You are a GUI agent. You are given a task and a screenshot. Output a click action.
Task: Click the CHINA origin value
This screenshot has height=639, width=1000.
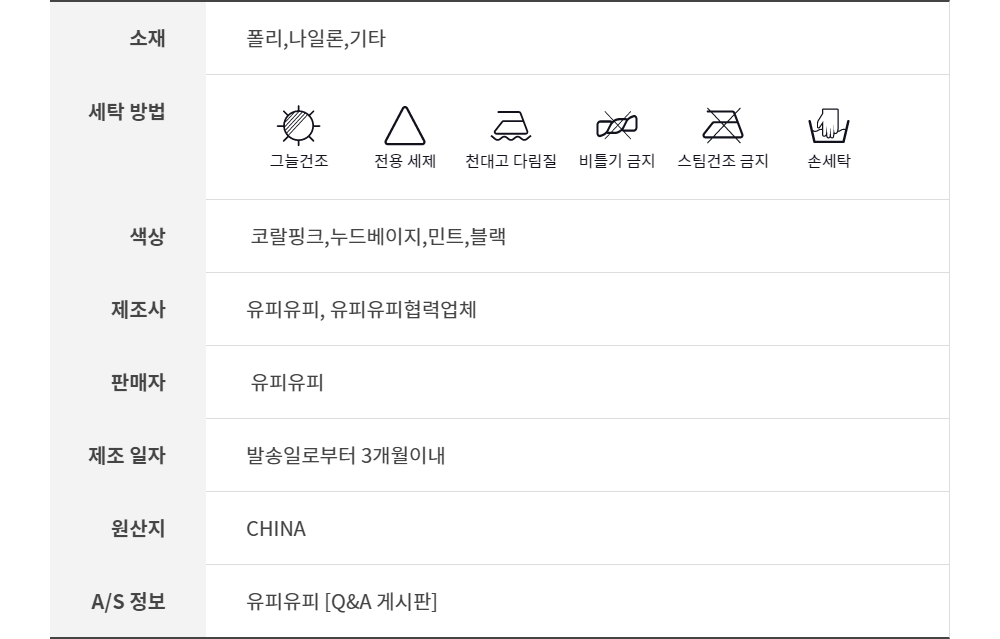coord(276,529)
